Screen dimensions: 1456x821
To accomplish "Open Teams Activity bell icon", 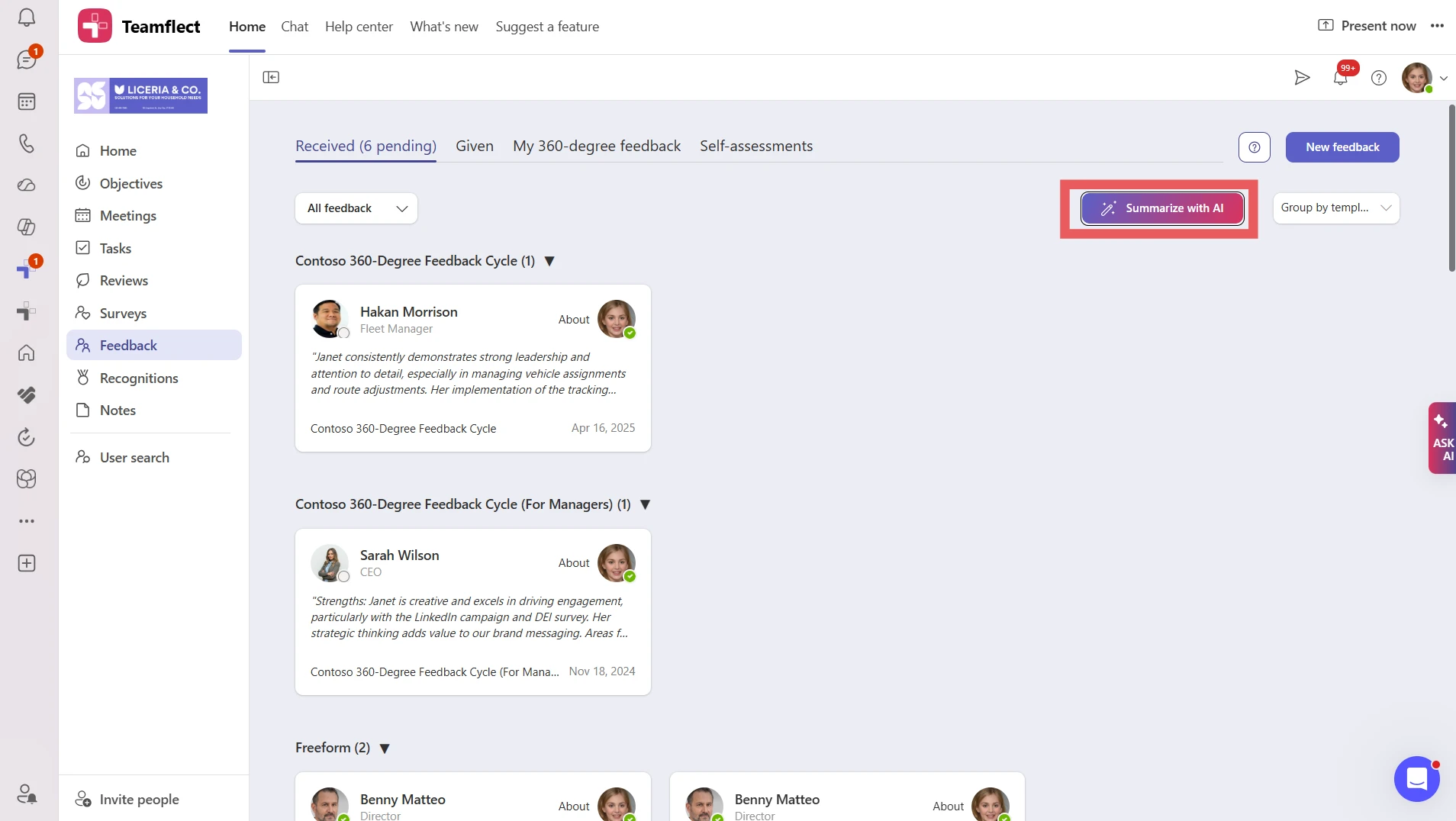I will (27, 18).
